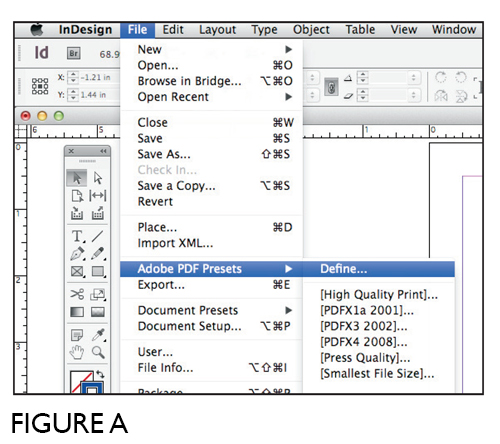500x444 pixels.
Task: Click the Y position field
Action: [x=99, y=95]
